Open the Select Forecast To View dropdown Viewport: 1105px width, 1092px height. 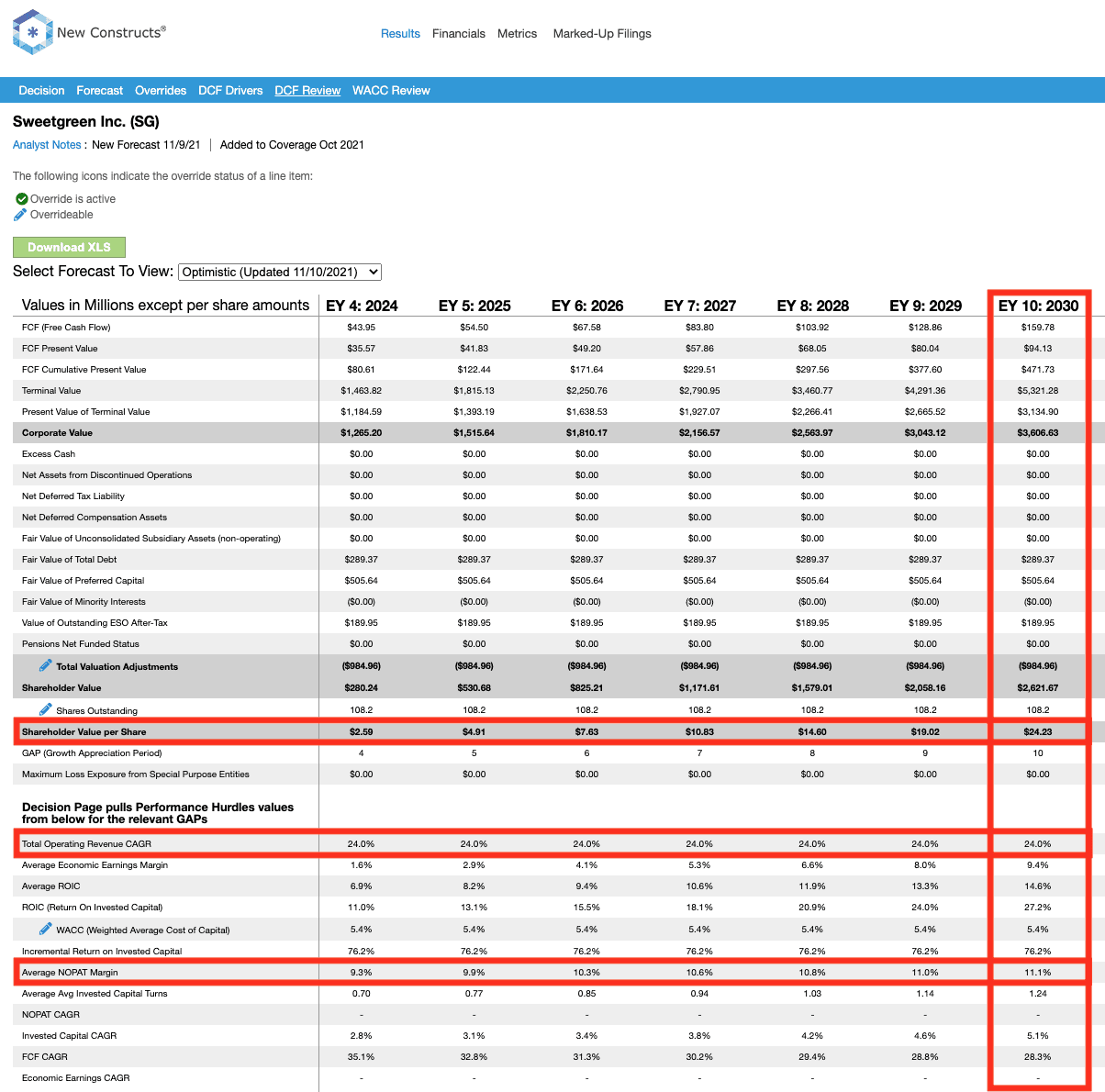[279, 272]
